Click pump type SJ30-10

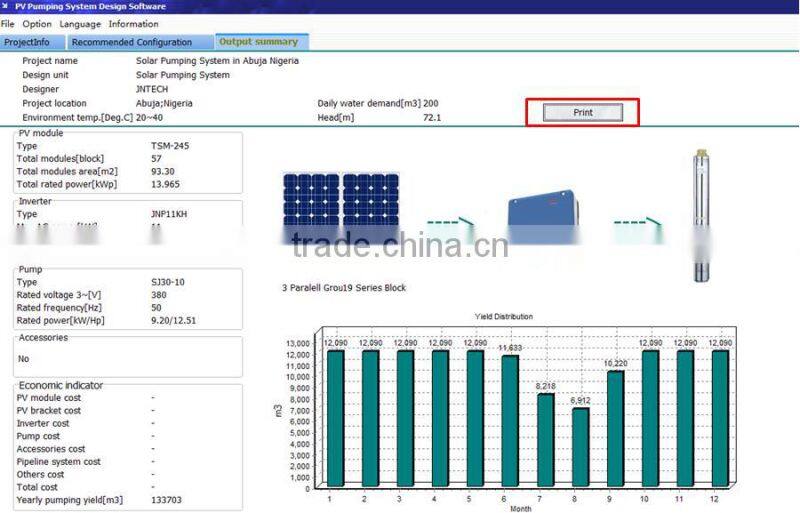pyautogui.click(x=168, y=282)
